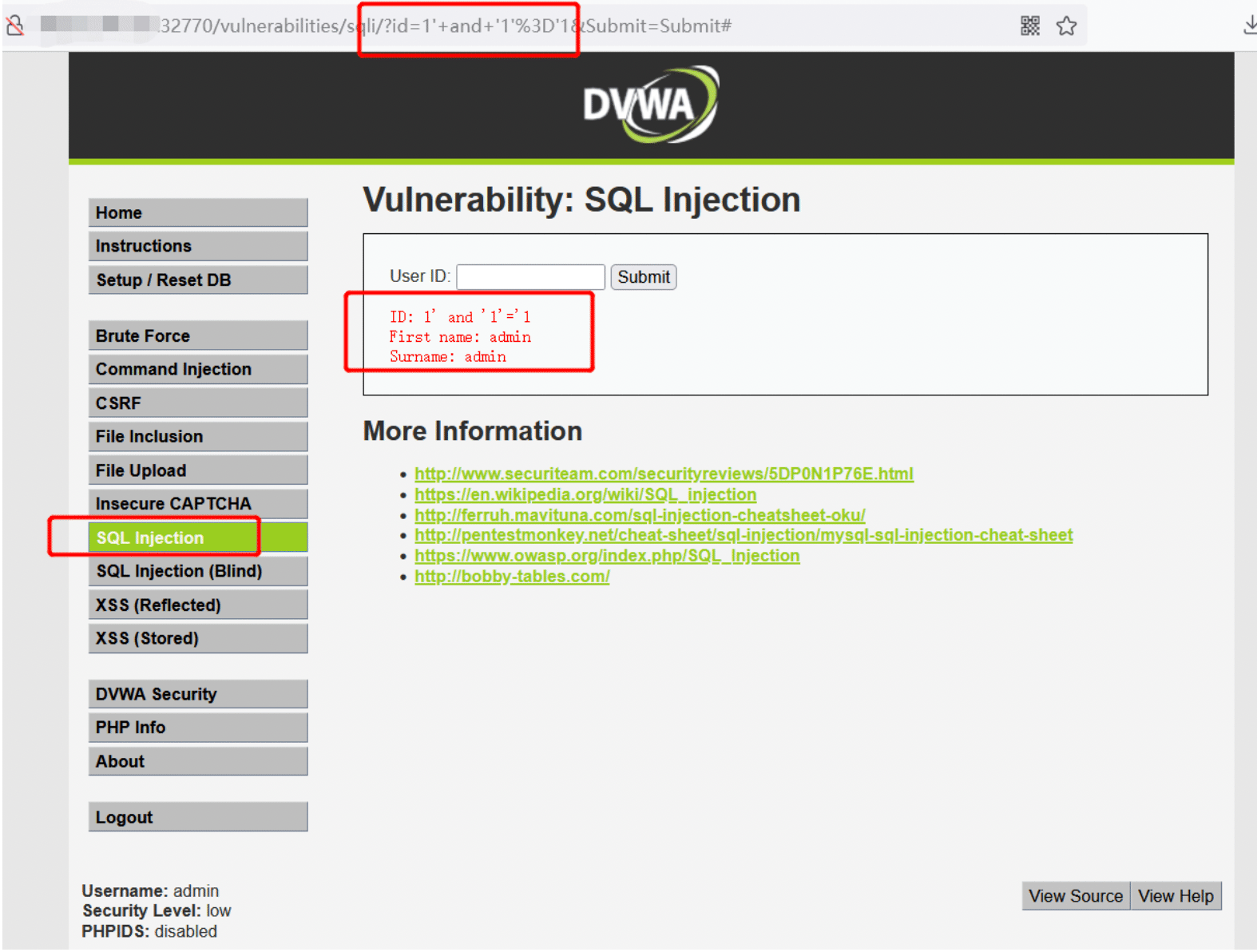The width and height of the screenshot is (1257, 952).
Task: Click the Submit button
Action: pos(644,277)
